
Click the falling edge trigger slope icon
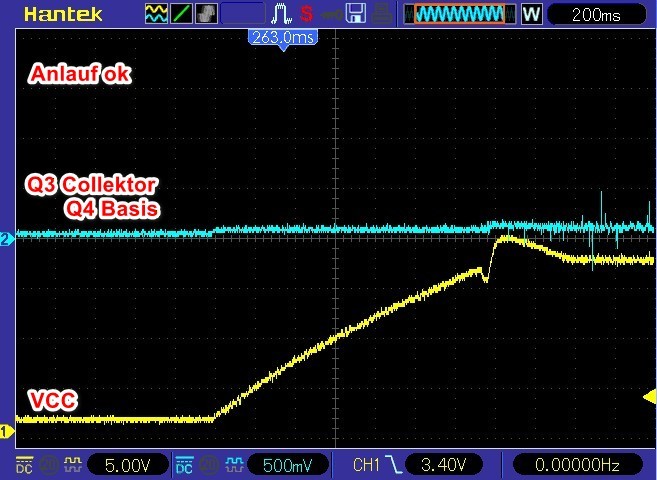[397, 464]
